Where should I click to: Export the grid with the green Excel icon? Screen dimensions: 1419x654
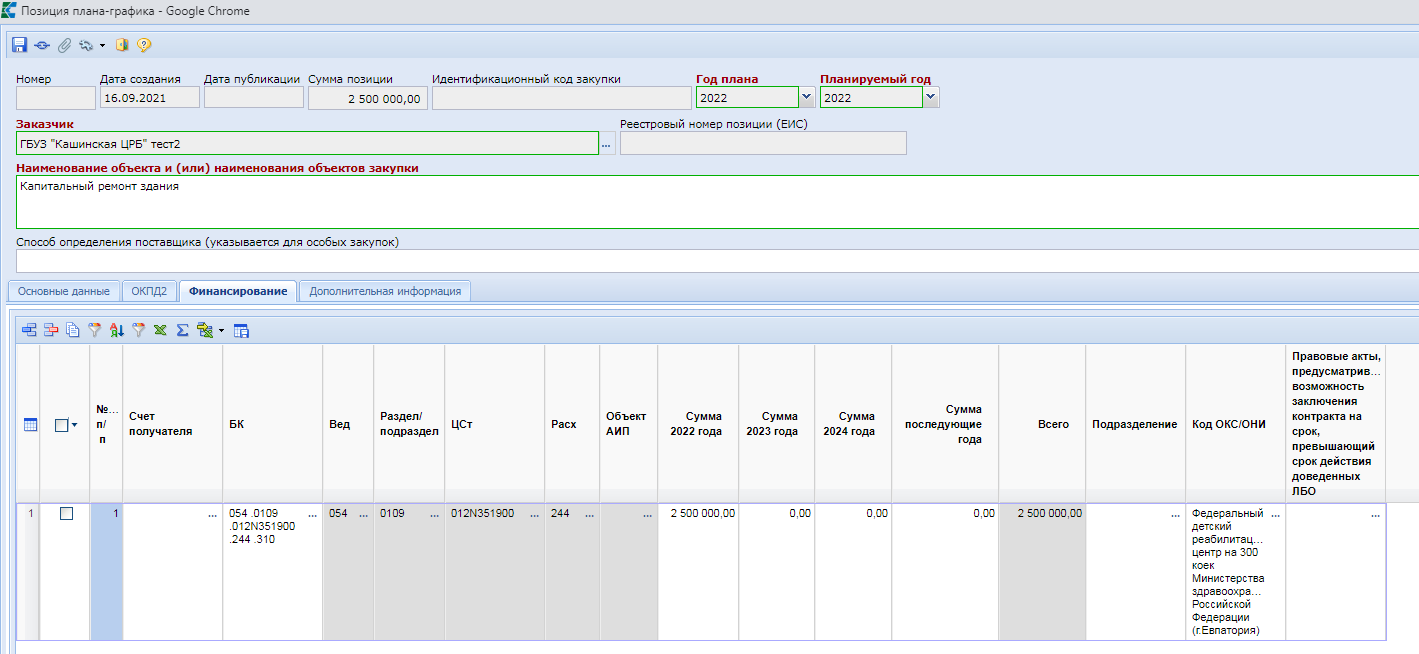(x=160, y=330)
